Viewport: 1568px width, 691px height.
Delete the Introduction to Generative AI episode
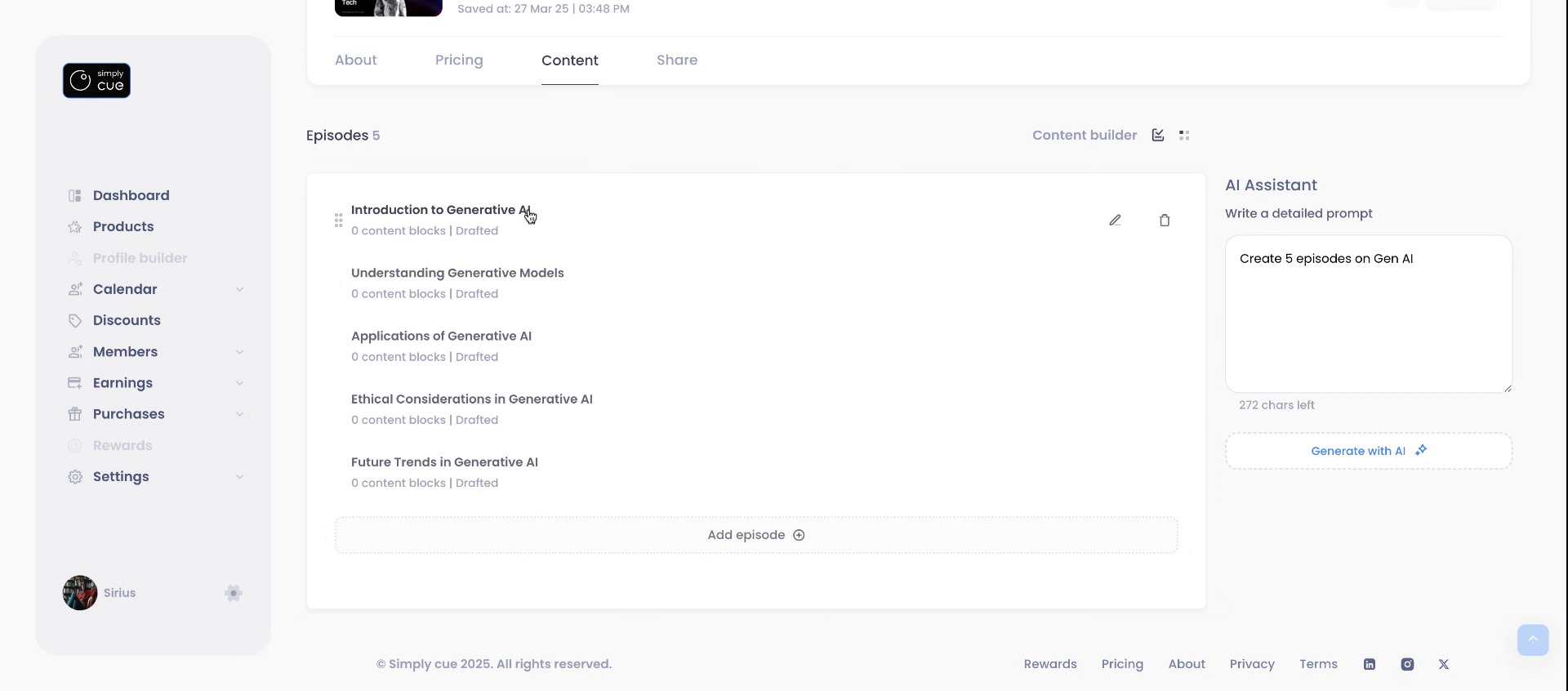(1165, 221)
